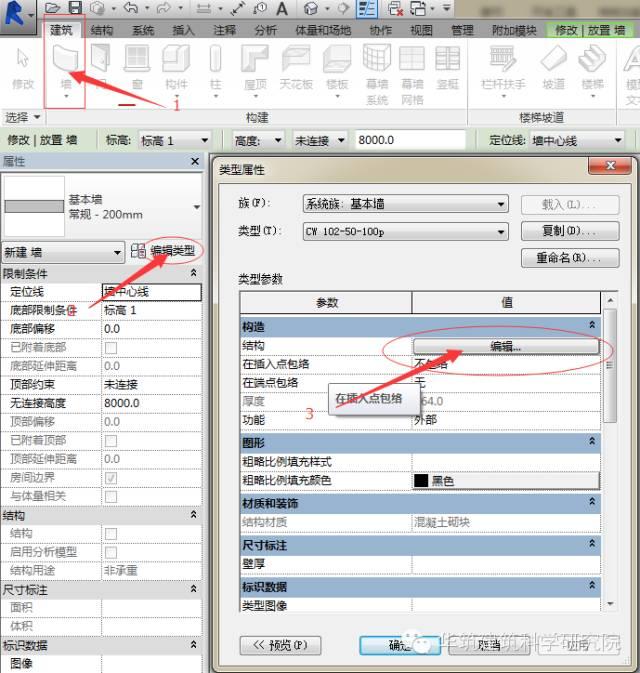Image resolution: width=640 pixels, height=673 pixels.
Task: Open the 类型(T) dropdown showing CW 102-50-100p
Action: 405,231
